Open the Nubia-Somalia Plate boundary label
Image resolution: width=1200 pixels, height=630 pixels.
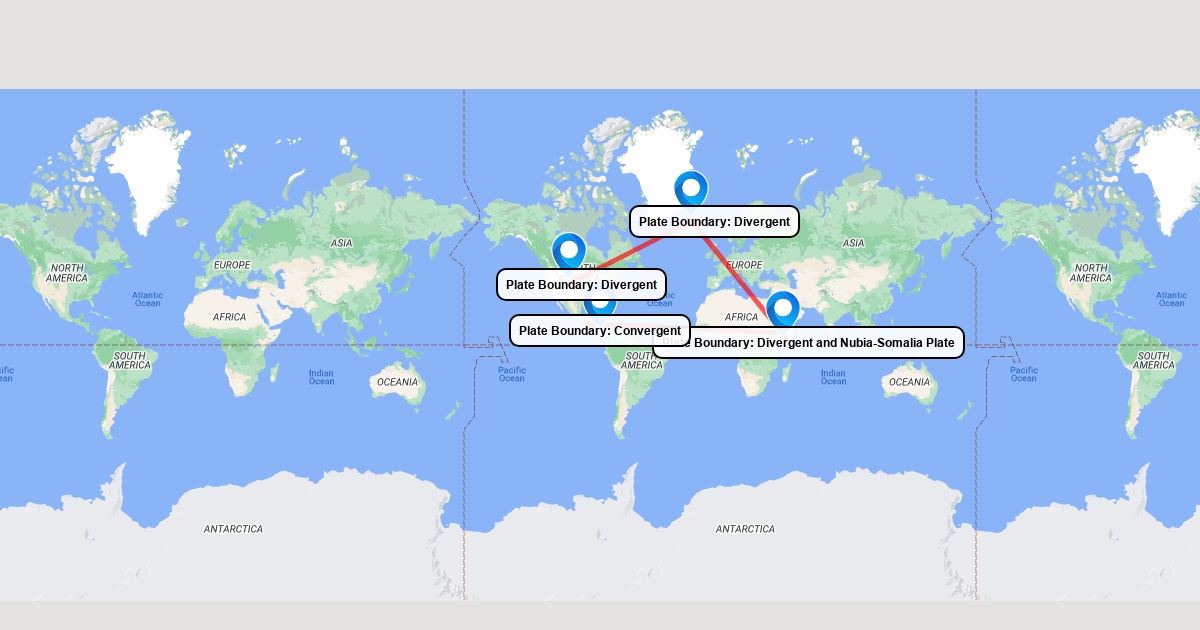coord(808,343)
